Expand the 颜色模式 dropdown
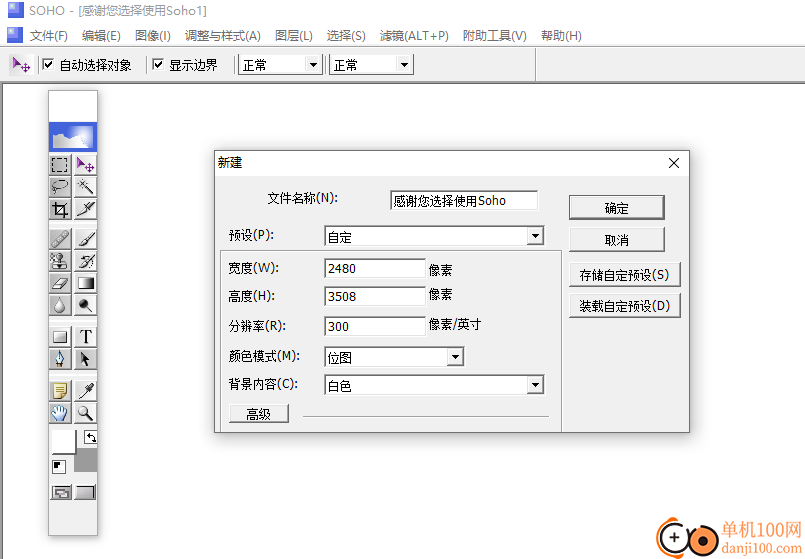Viewport: 805px width, 559px height. tap(455, 357)
